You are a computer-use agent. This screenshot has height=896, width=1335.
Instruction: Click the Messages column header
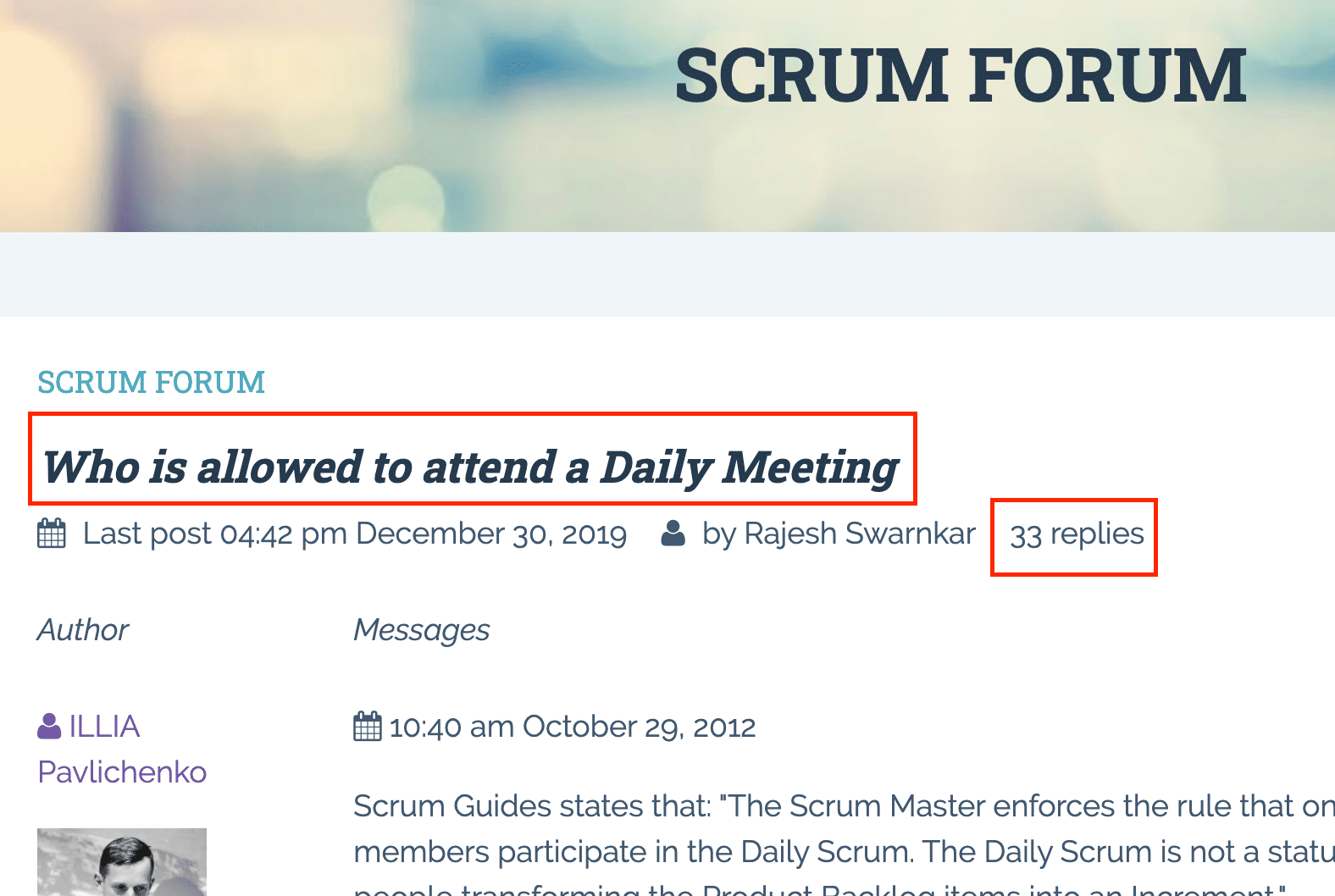pos(421,630)
